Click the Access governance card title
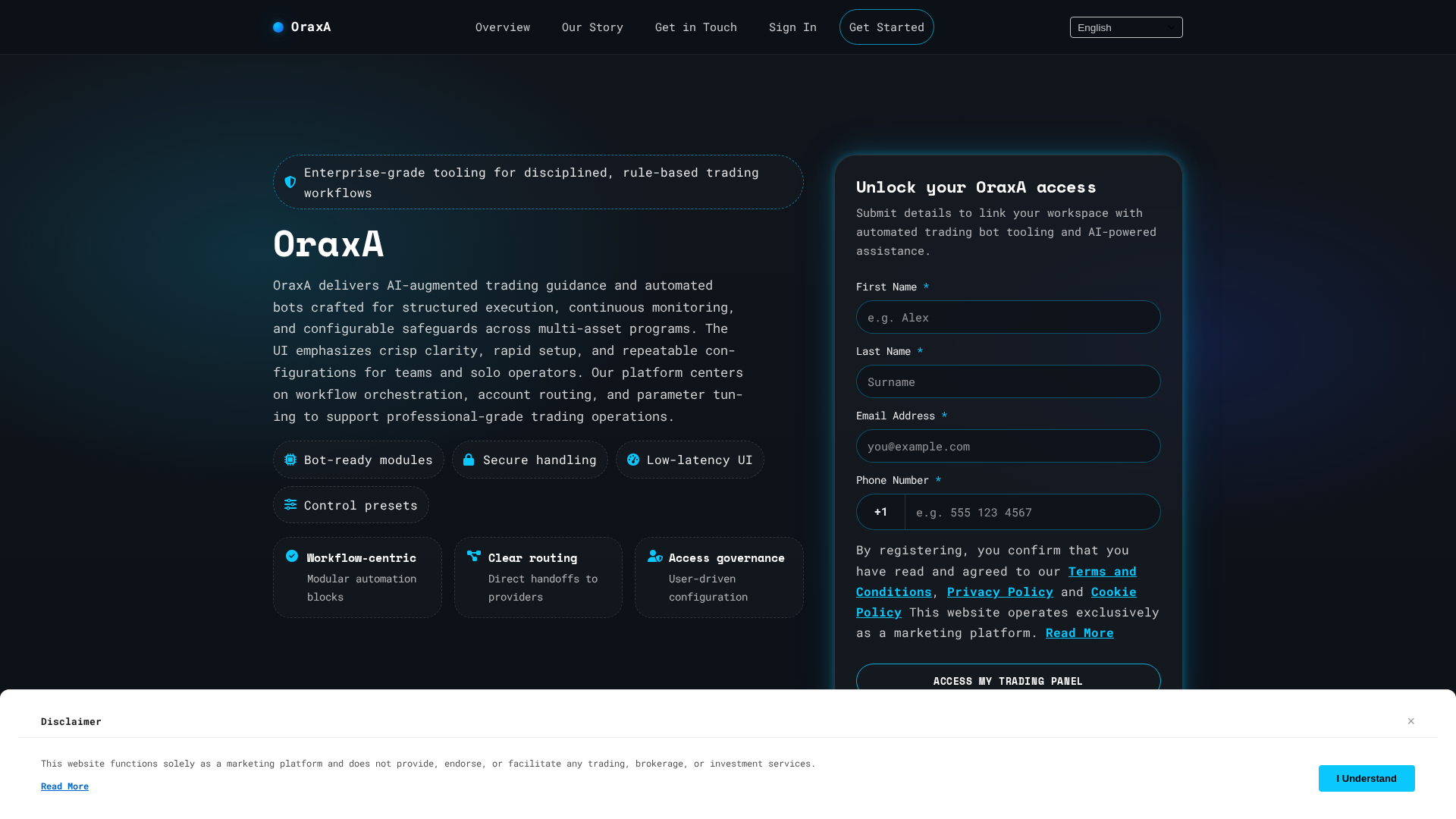 point(726,557)
